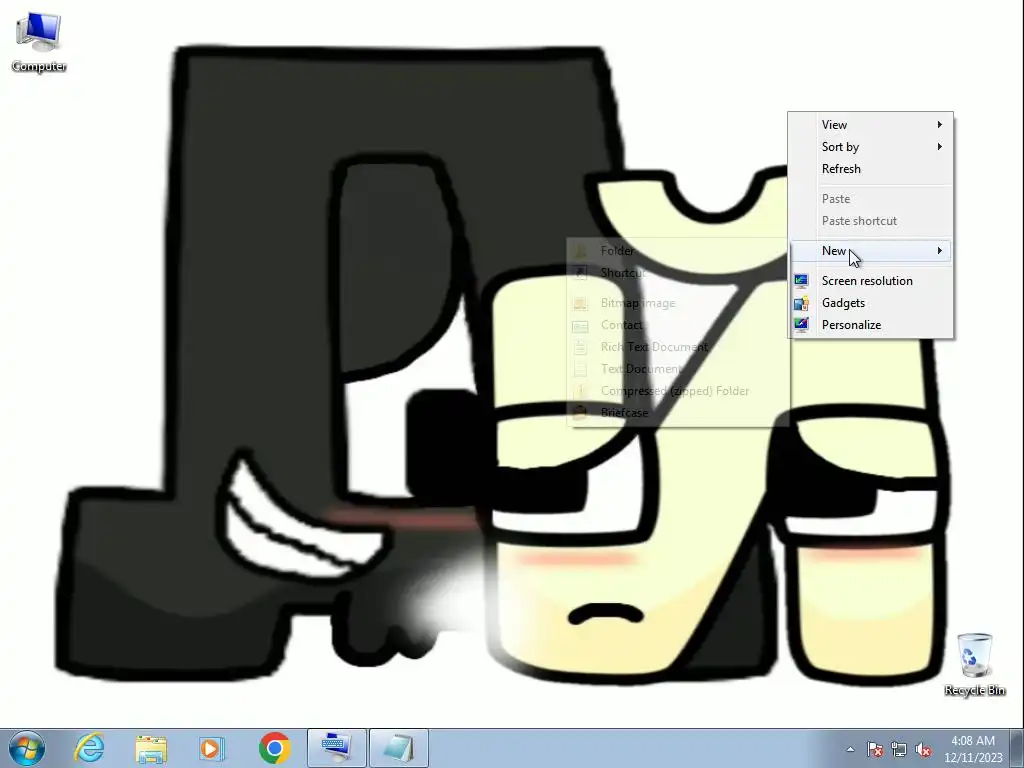Image resolution: width=1024 pixels, height=768 pixels.
Task: Open Action Center flag tray icon
Action: pyautogui.click(x=875, y=749)
